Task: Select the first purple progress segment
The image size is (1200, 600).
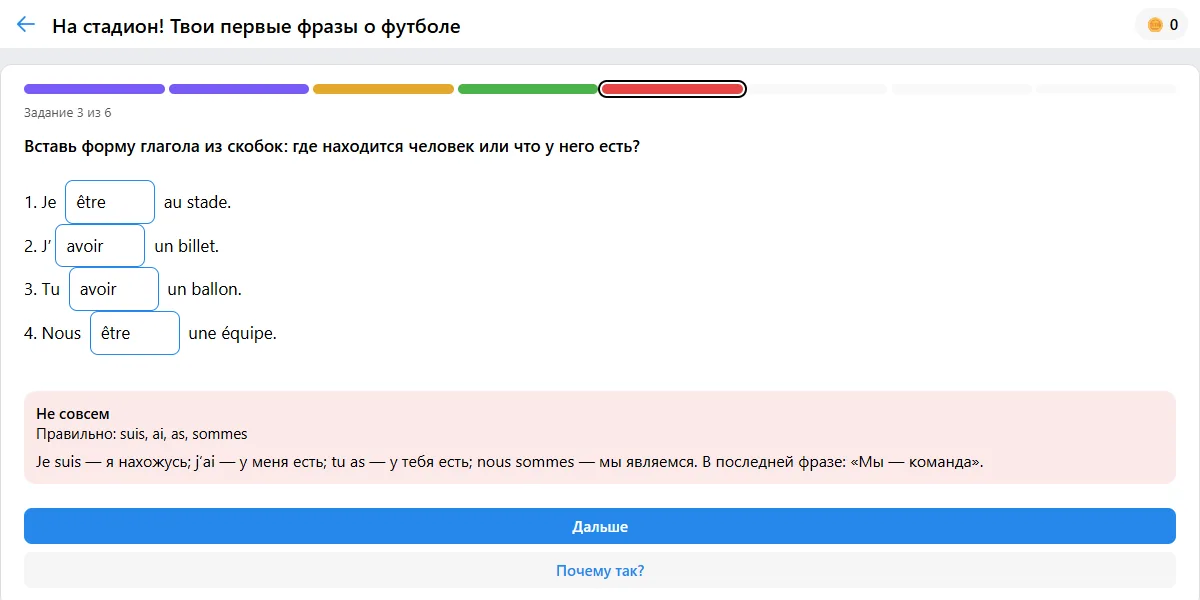Action: pyautogui.click(x=94, y=89)
